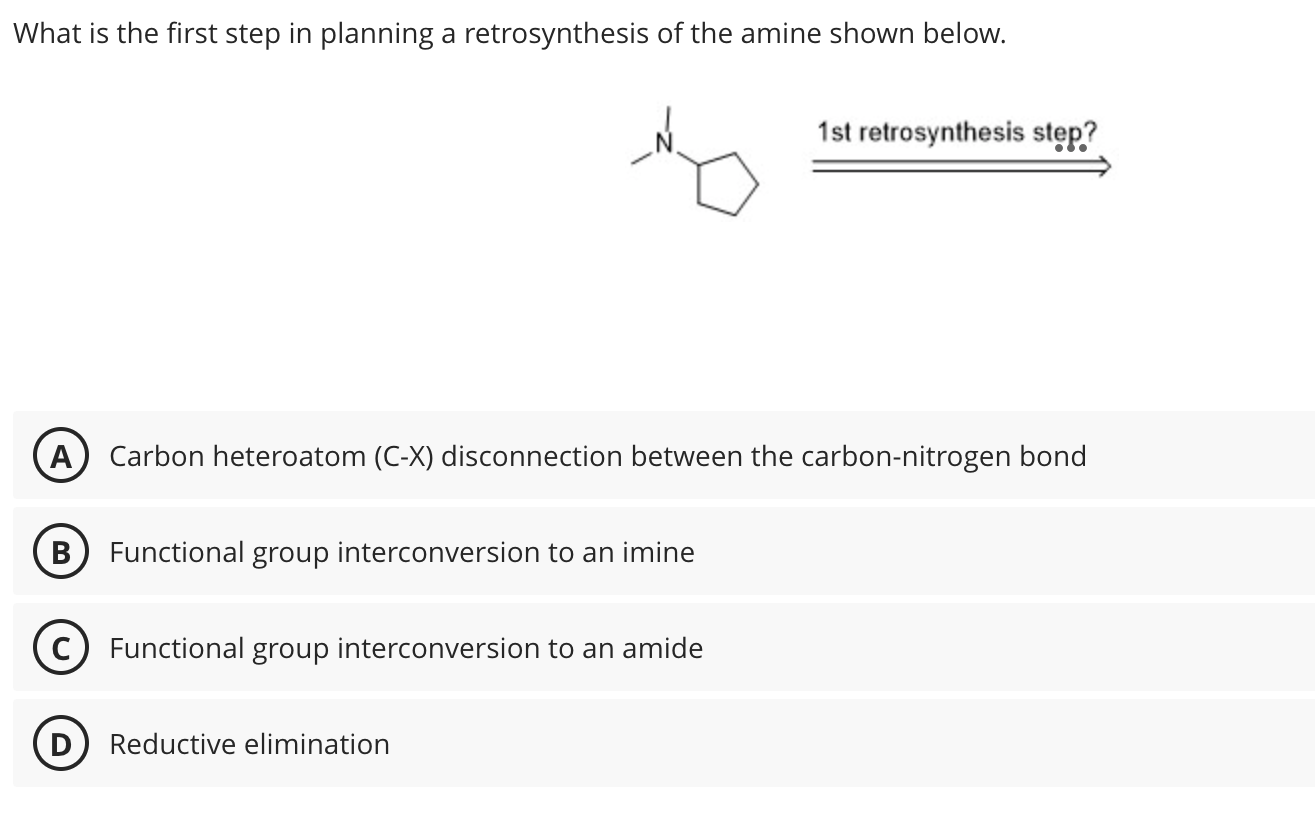
Task: Click the circled letter A icon
Action: tap(60, 456)
